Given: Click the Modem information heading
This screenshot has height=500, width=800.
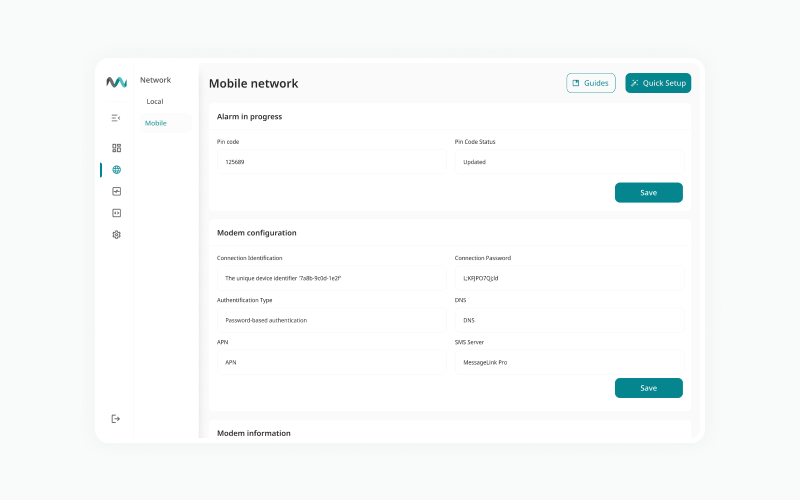Looking at the screenshot, I should click(254, 433).
